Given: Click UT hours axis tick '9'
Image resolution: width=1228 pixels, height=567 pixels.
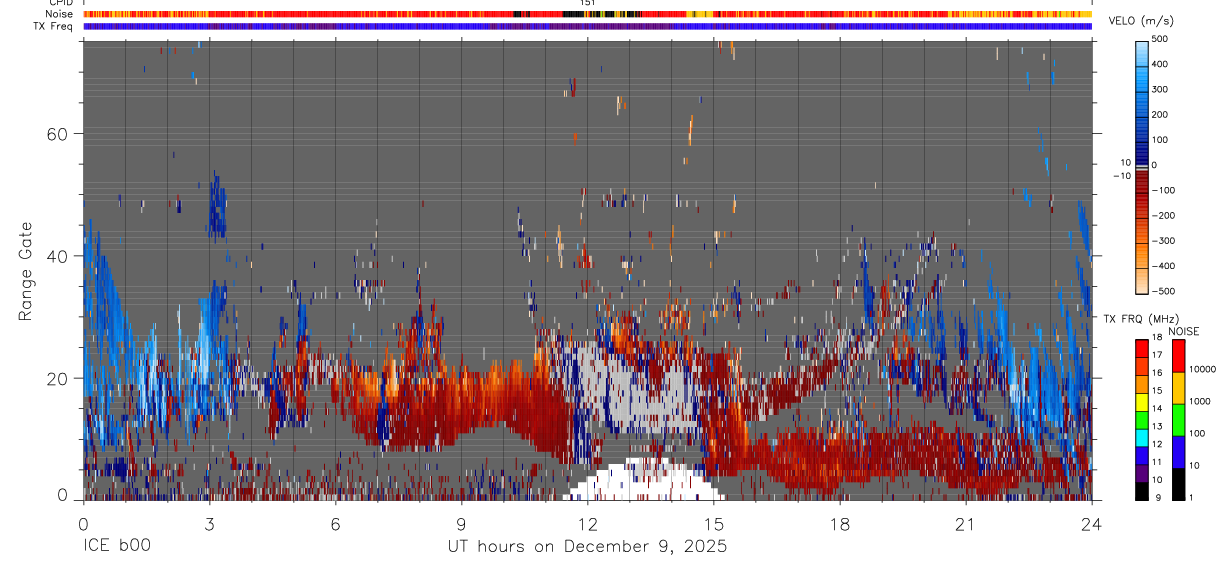Looking at the screenshot, I should pos(461,523).
